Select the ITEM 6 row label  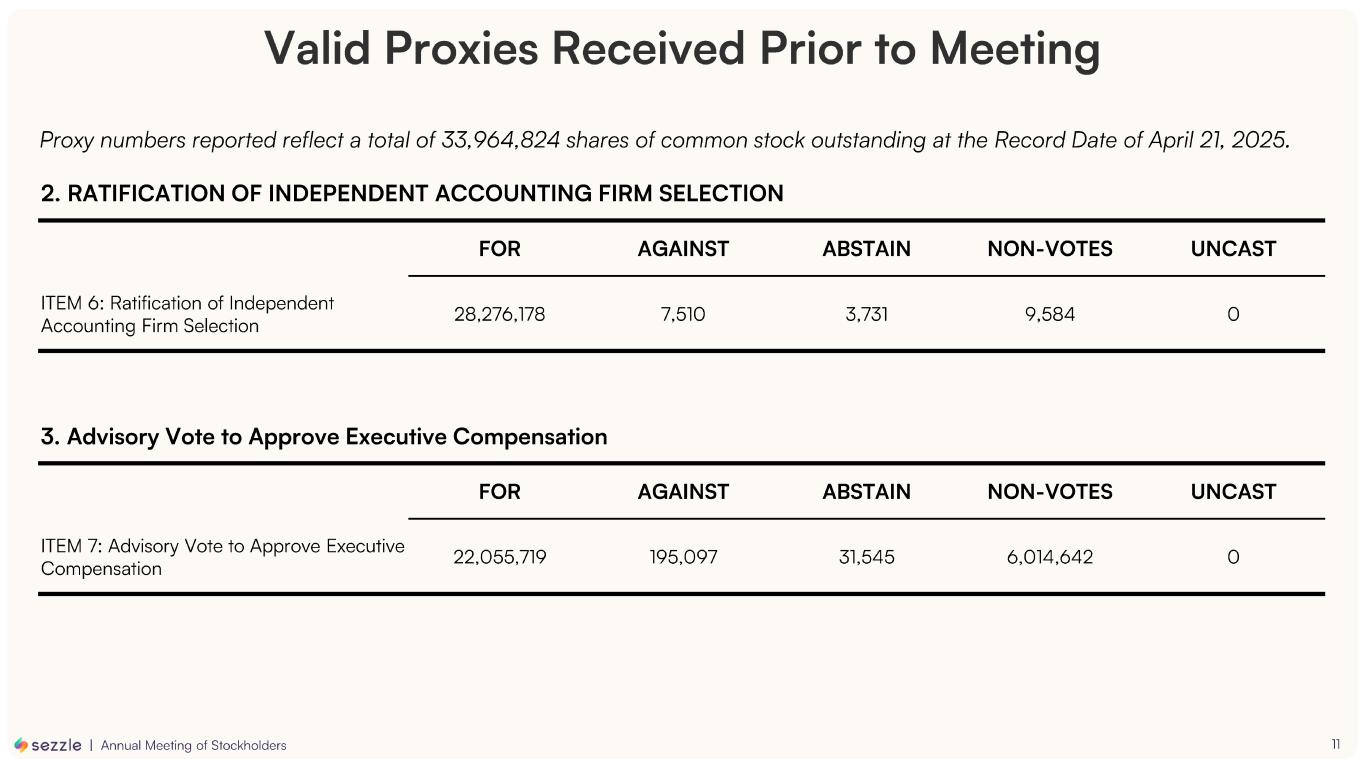pyautogui.click(x=187, y=314)
